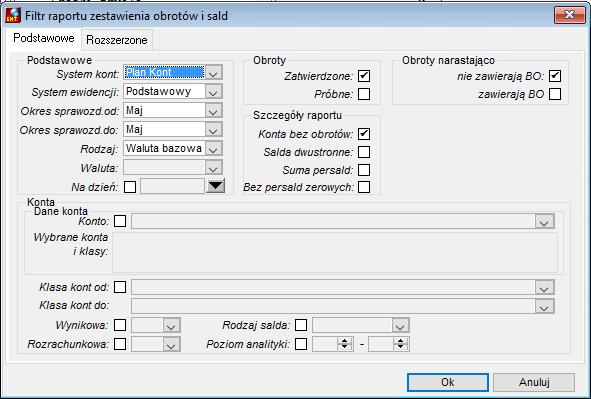Check the Salda dwustronne option
The image size is (591, 399).
(364, 152)
